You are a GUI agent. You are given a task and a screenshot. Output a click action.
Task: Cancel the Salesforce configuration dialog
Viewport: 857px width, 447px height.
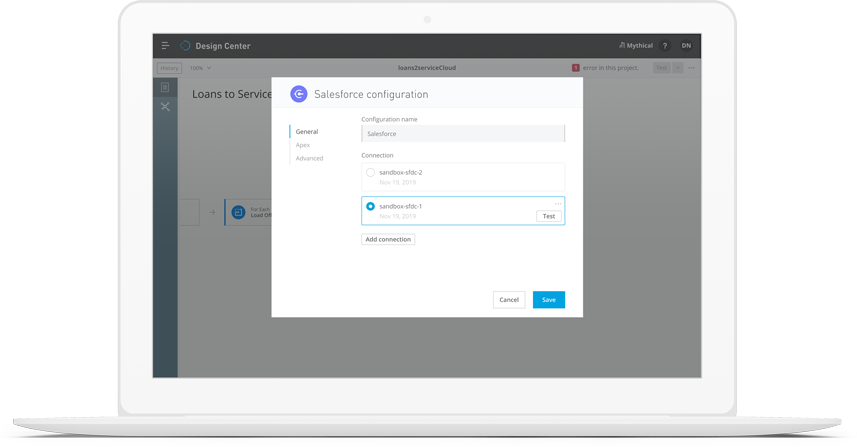point(509,300)
